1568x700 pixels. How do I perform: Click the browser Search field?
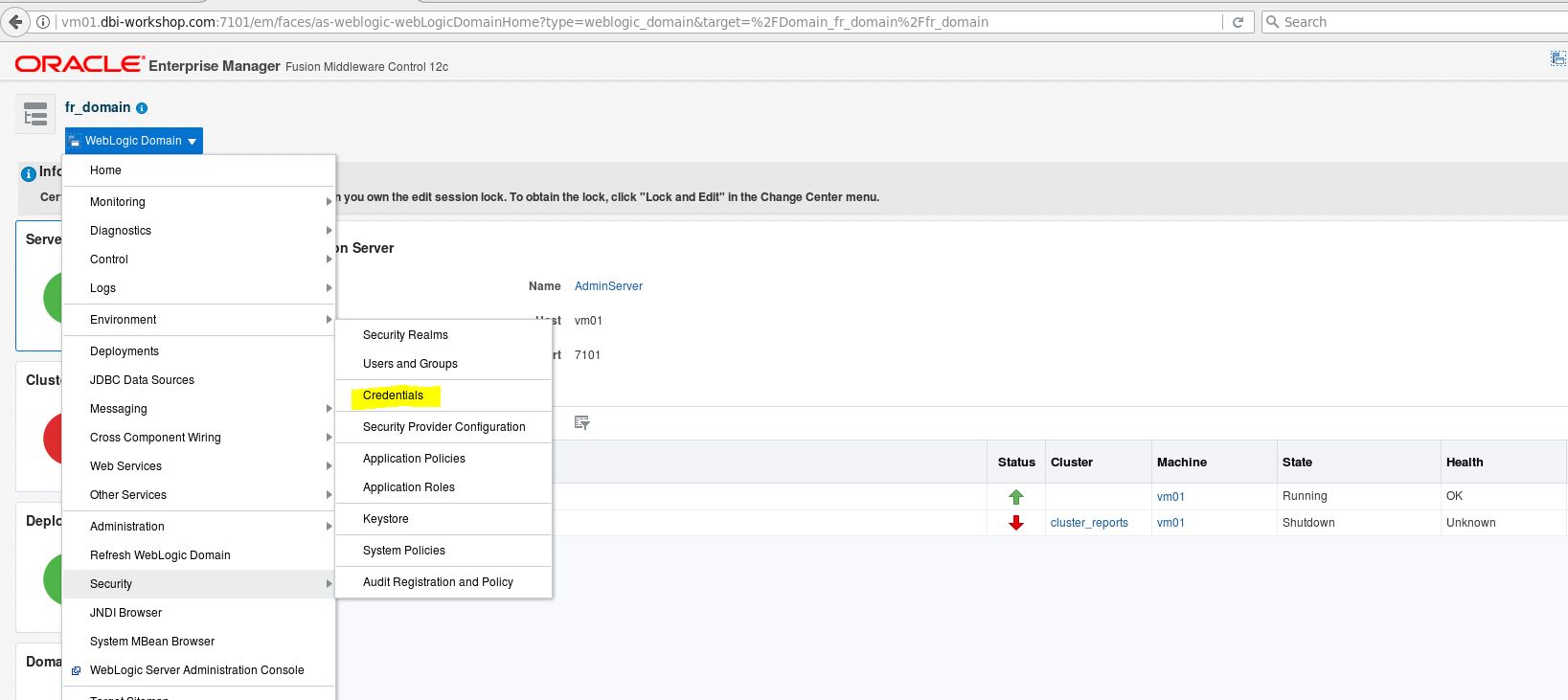tap(1414, 21)
